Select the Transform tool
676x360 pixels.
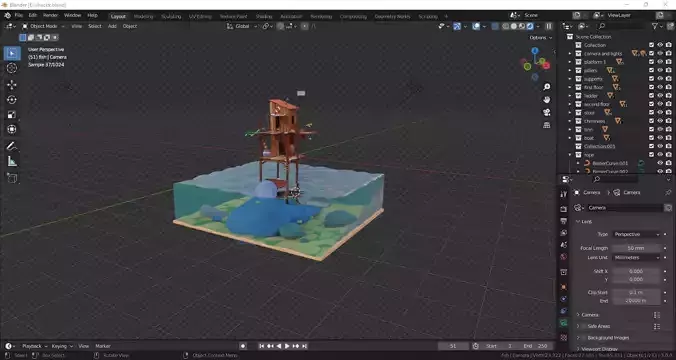coord(12,129)
